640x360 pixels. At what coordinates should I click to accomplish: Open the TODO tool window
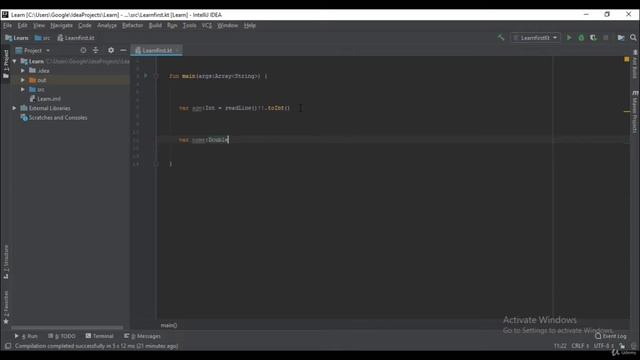(x=62, y=336)
